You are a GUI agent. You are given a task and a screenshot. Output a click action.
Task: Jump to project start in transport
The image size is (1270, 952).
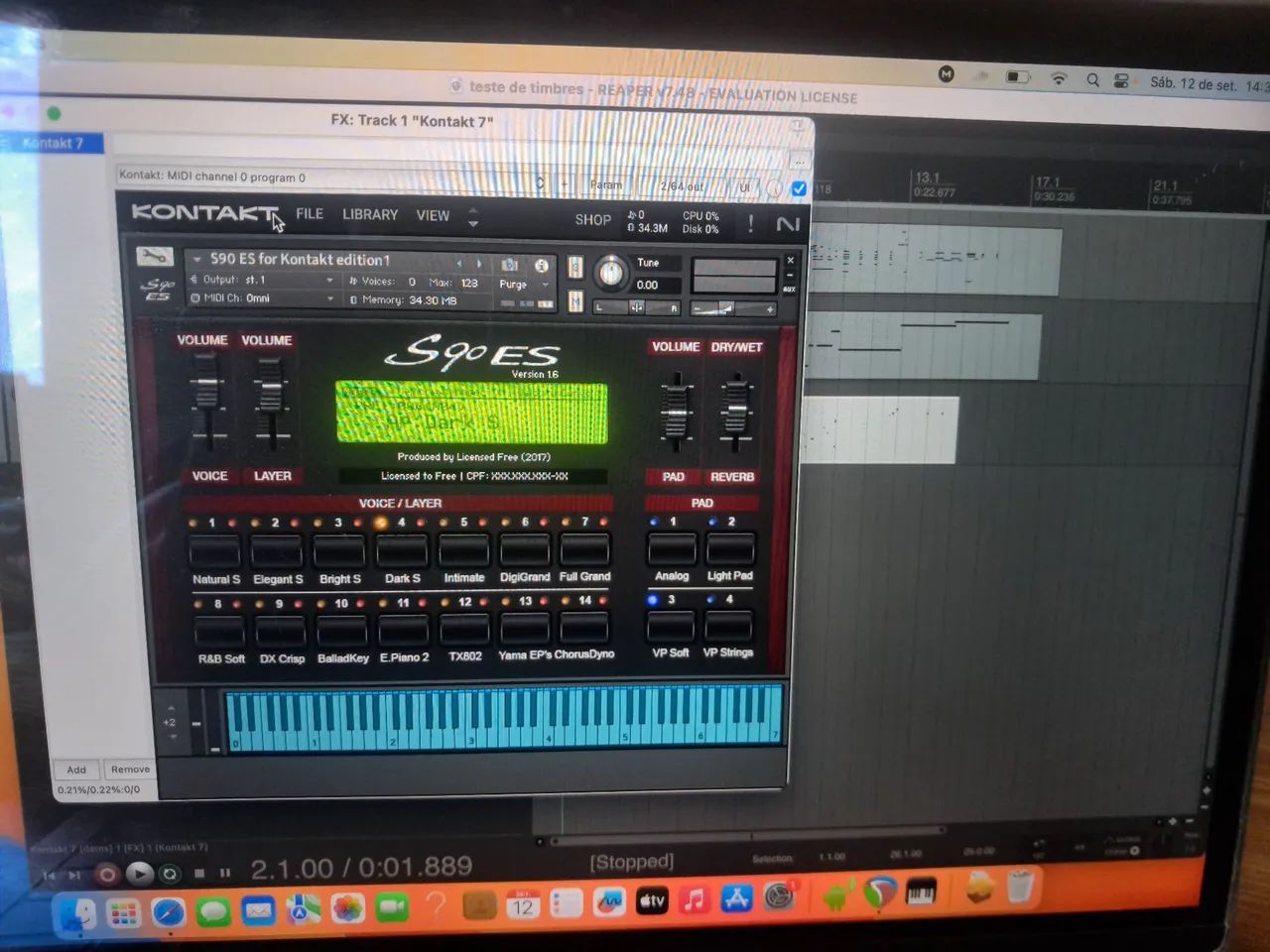click(x=49, y=875)
